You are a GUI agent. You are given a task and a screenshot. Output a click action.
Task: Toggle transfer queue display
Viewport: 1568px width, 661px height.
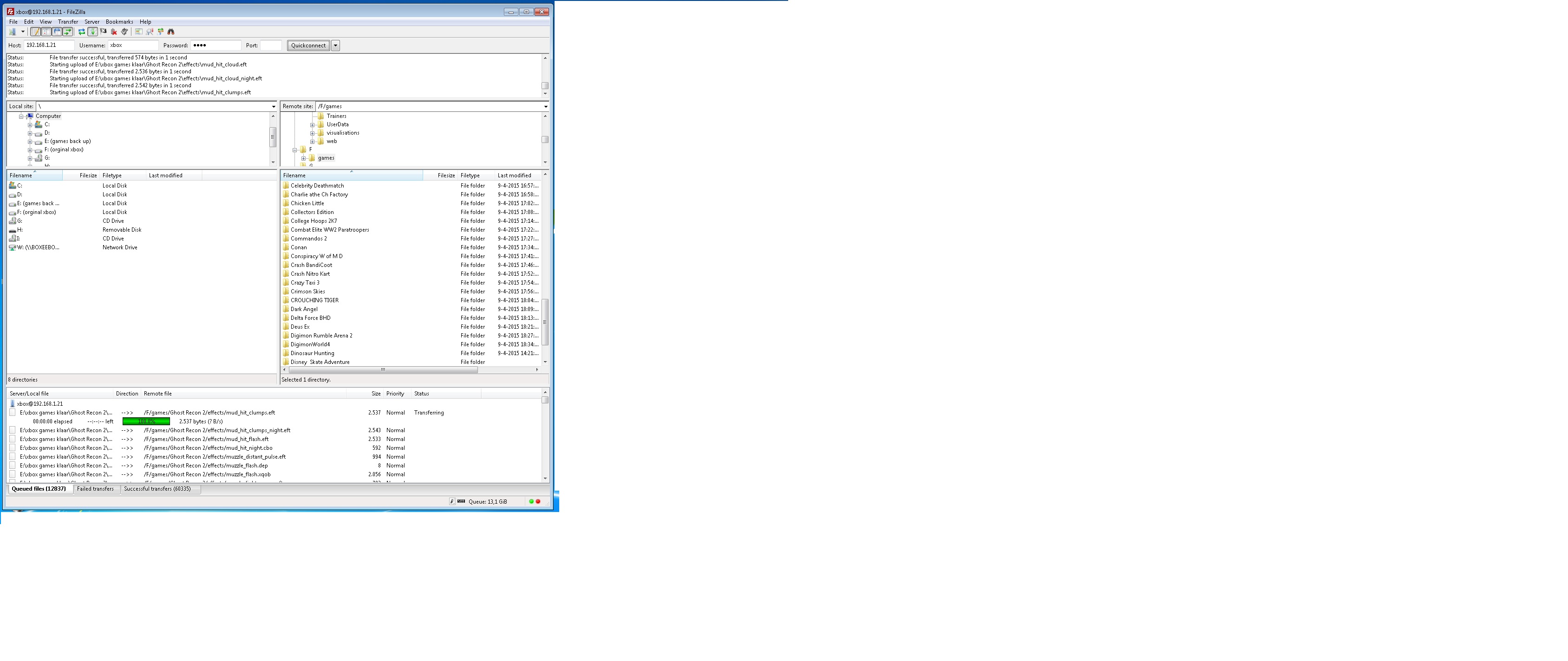tap(67, 32)
